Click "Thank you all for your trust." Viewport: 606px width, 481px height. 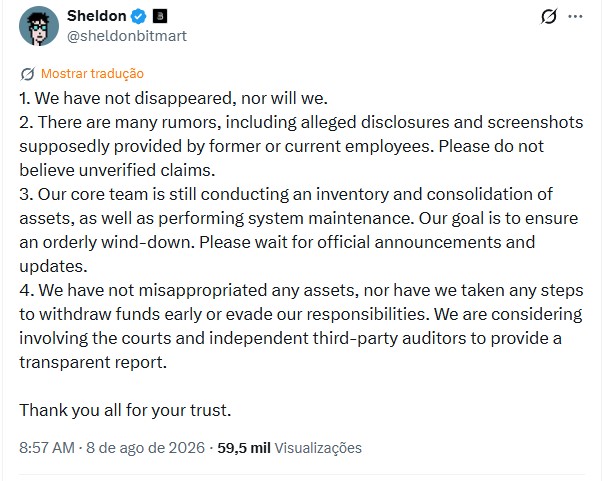(x=125, y=410)
